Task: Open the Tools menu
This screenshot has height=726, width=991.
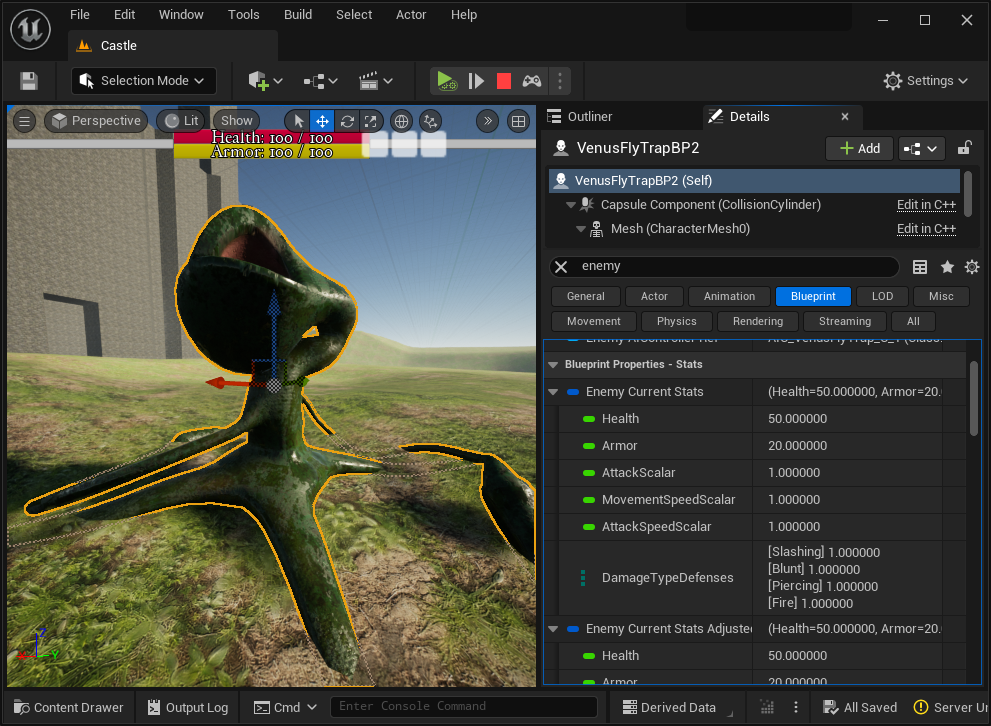Action: (243, 15)
